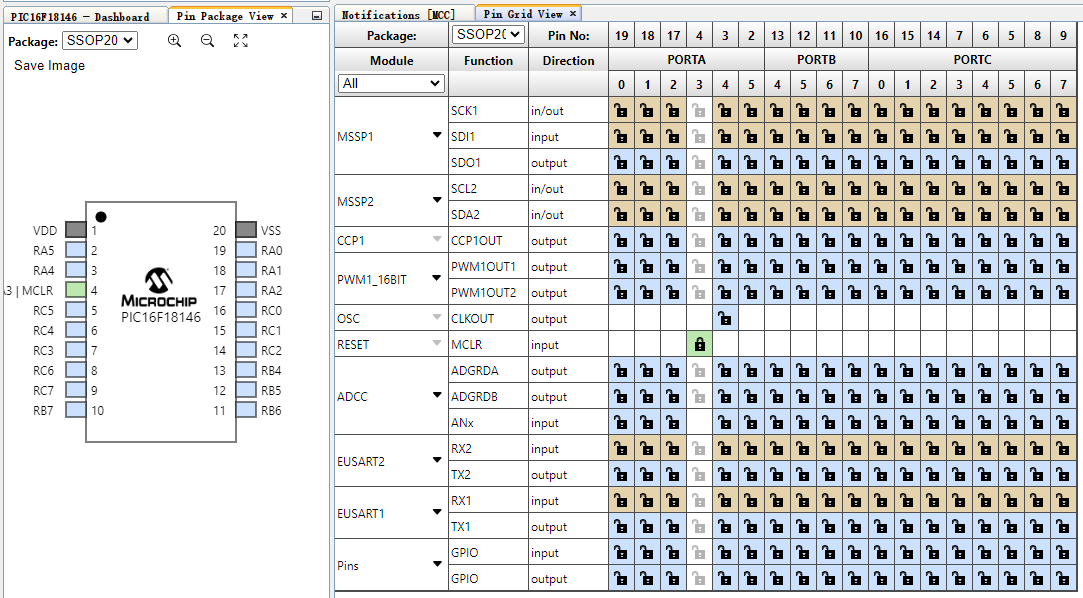Select the Pin Grid View tab
Image resolution: width=1083 pixels, height=598 pixels.
523,14
